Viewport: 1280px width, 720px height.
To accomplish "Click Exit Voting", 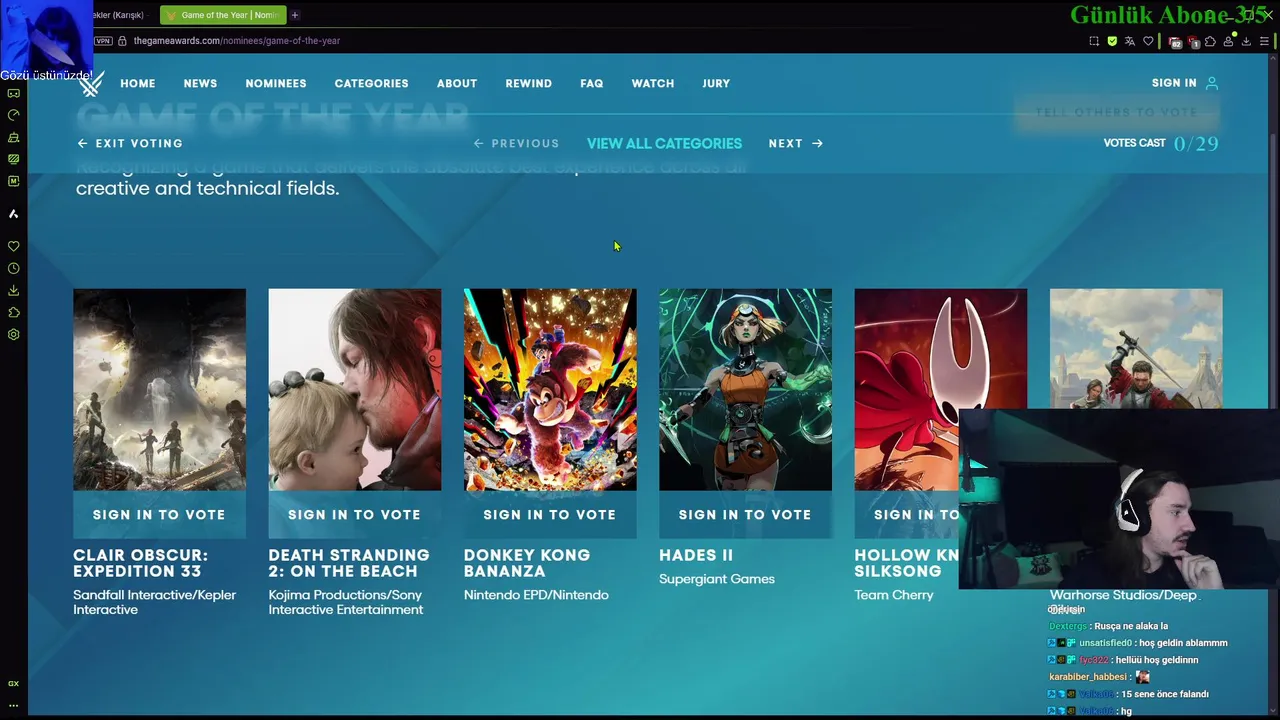I will 130,143.
